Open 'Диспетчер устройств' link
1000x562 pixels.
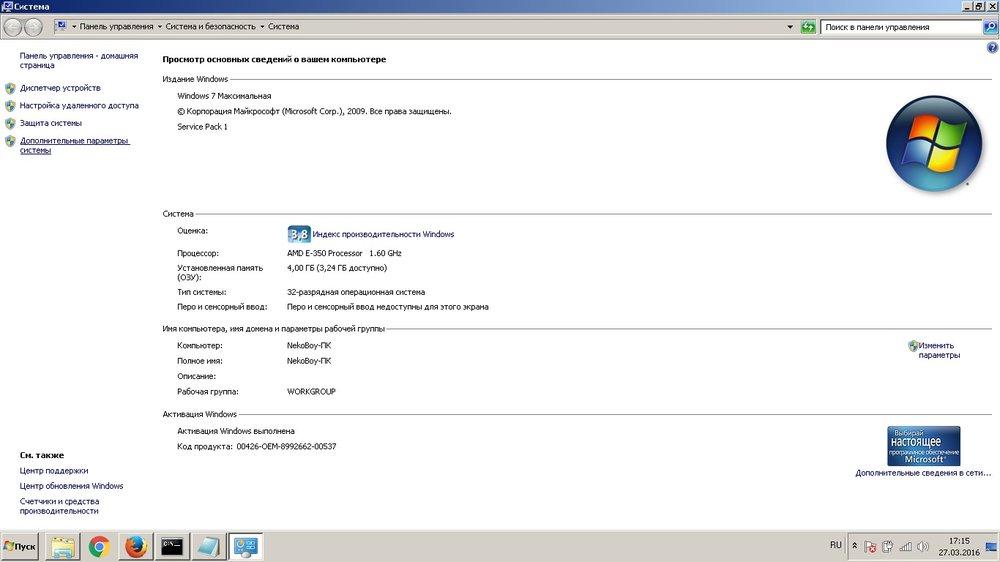coord(60,88)
